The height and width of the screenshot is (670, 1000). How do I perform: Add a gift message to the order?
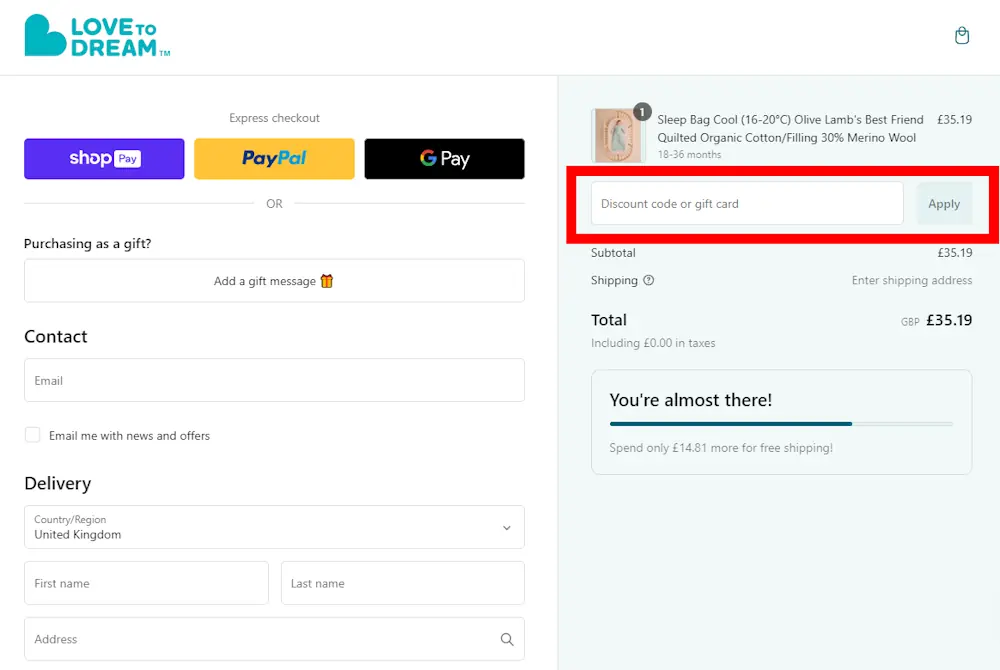coord(274,280)
